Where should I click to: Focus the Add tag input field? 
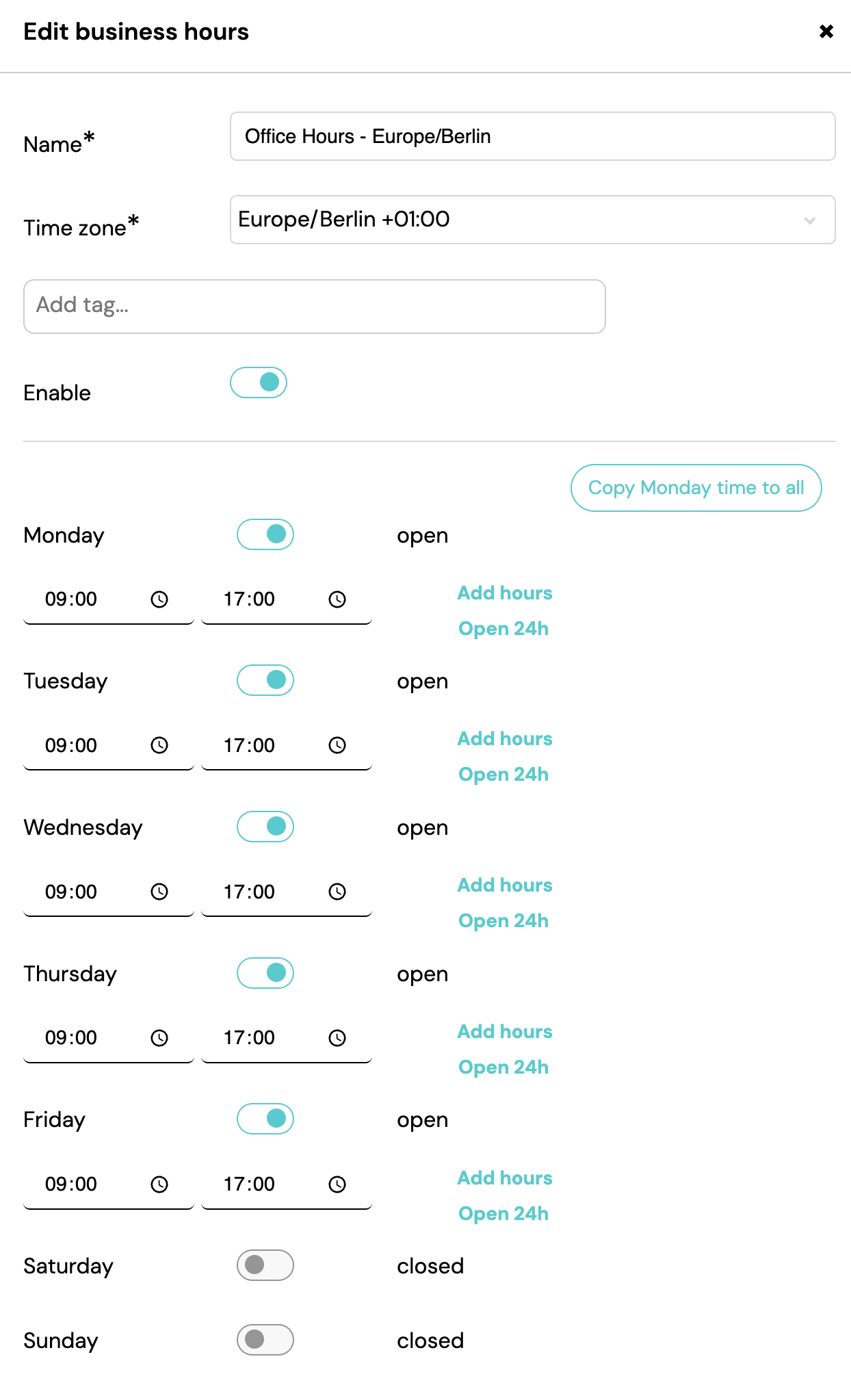pyautogui.click(x=315, y=307)
